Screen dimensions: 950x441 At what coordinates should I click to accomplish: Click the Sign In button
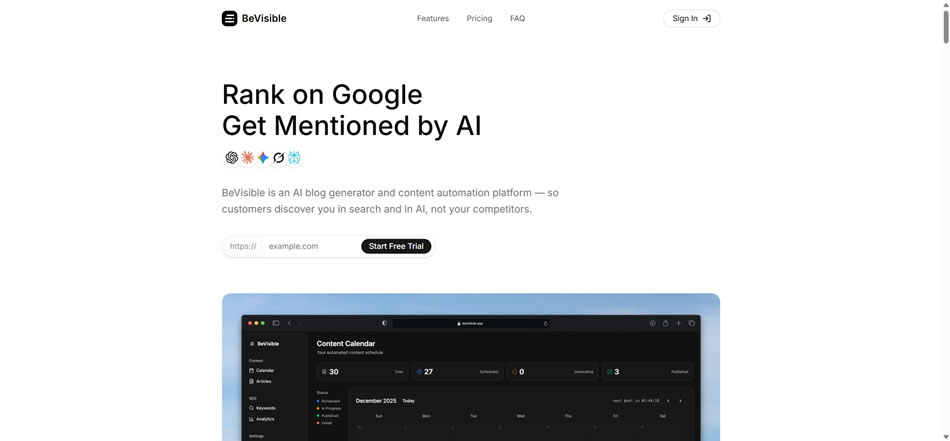click(691, 18)
